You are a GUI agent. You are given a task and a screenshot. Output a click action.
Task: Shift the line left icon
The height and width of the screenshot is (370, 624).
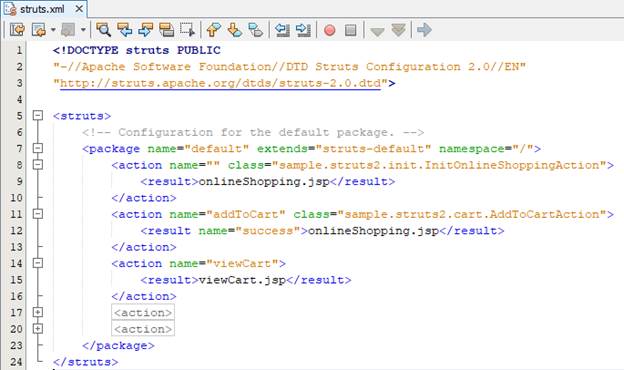point(282,30)
